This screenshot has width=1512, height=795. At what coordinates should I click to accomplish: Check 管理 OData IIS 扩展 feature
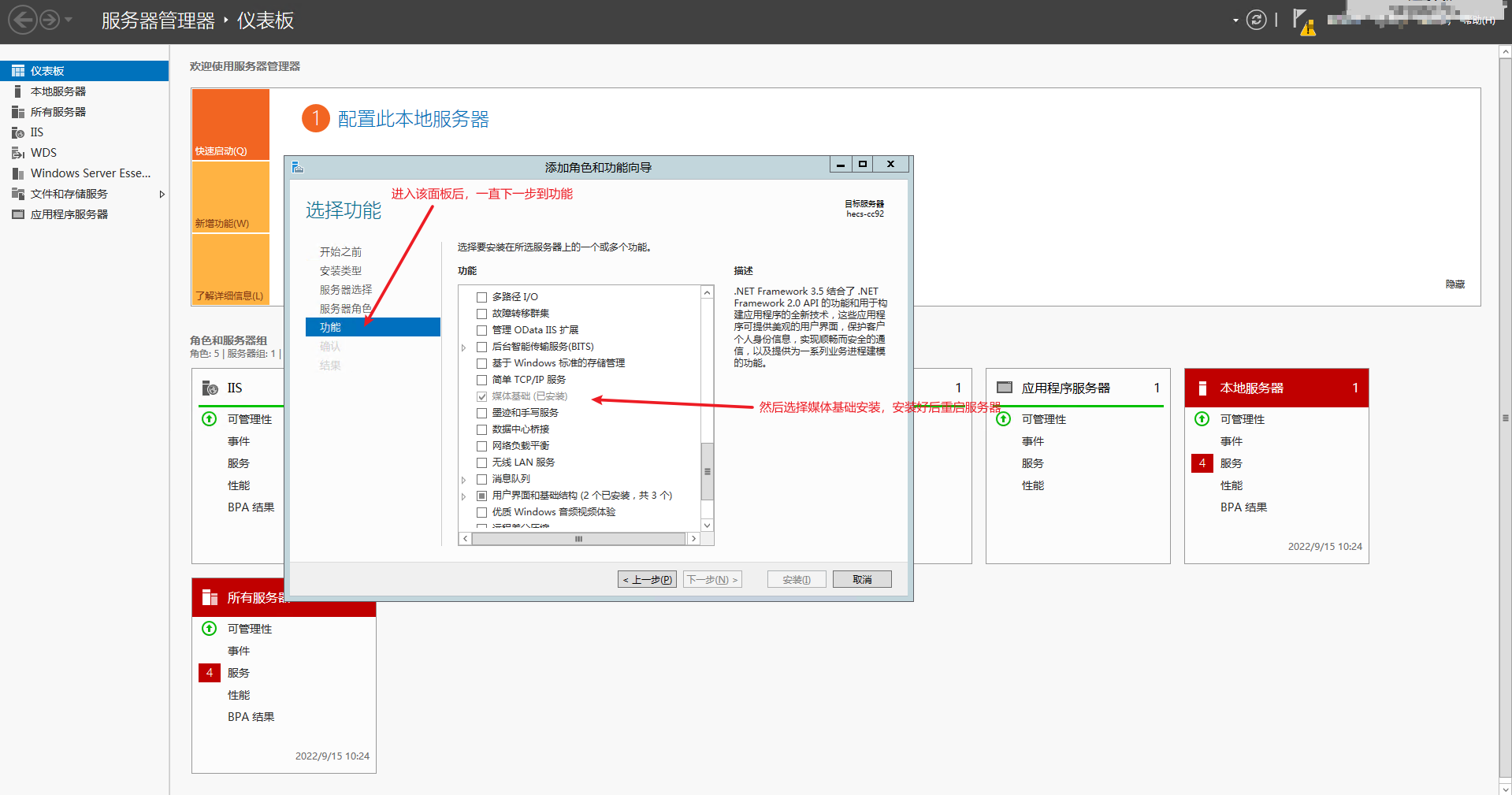(x=481, y=330)
